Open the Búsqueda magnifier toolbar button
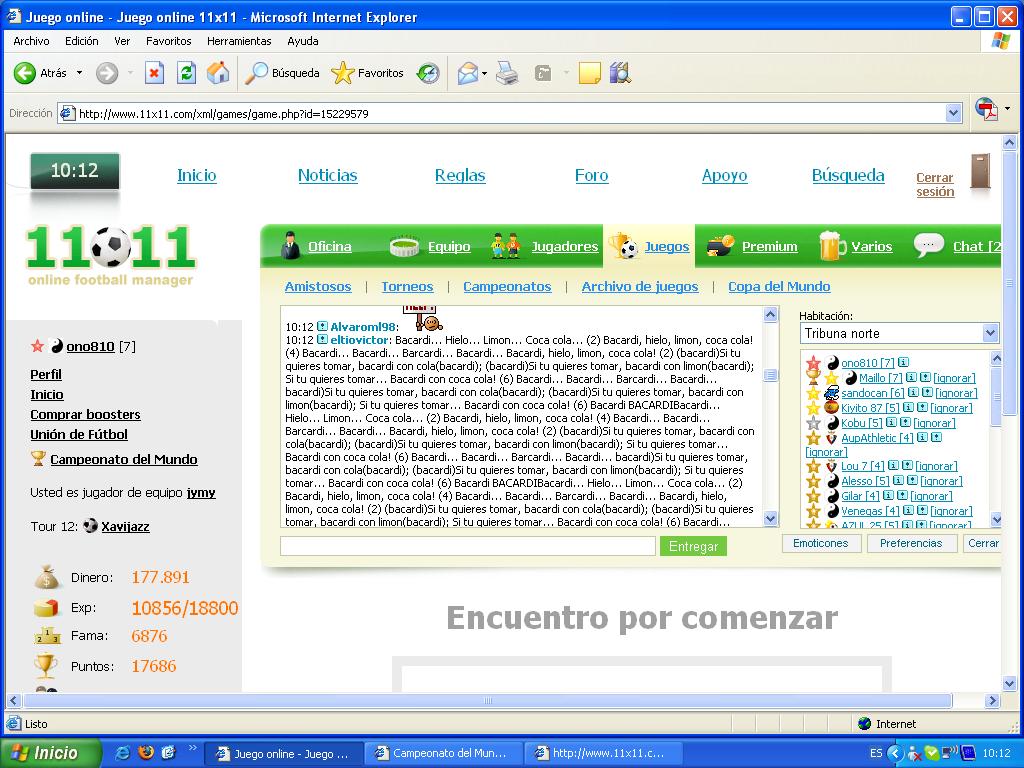The image size is (1024, 768). pos(282,73)
